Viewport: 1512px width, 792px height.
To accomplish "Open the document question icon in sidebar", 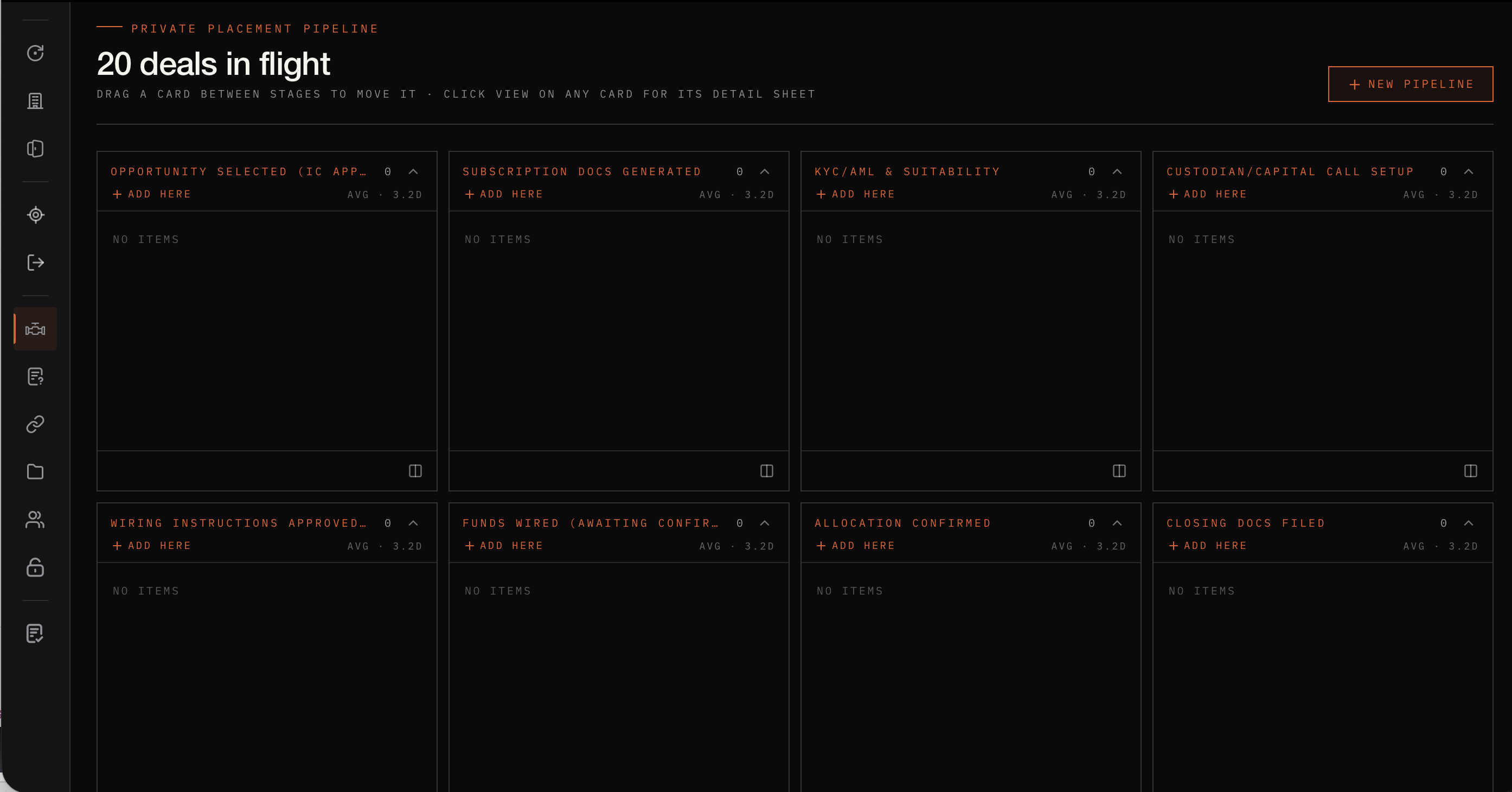I will (35, 376).
